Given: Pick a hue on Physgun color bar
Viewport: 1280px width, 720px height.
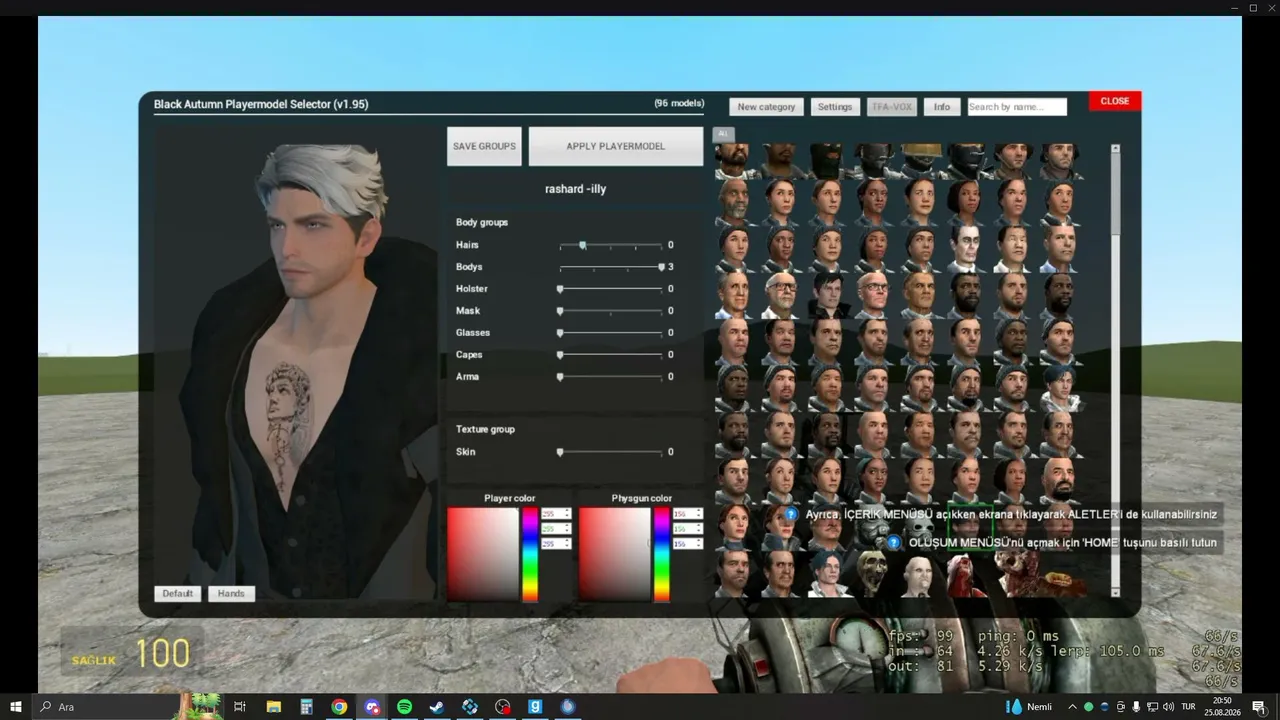Looking at the screenshot, I should (x=662, y=554).
